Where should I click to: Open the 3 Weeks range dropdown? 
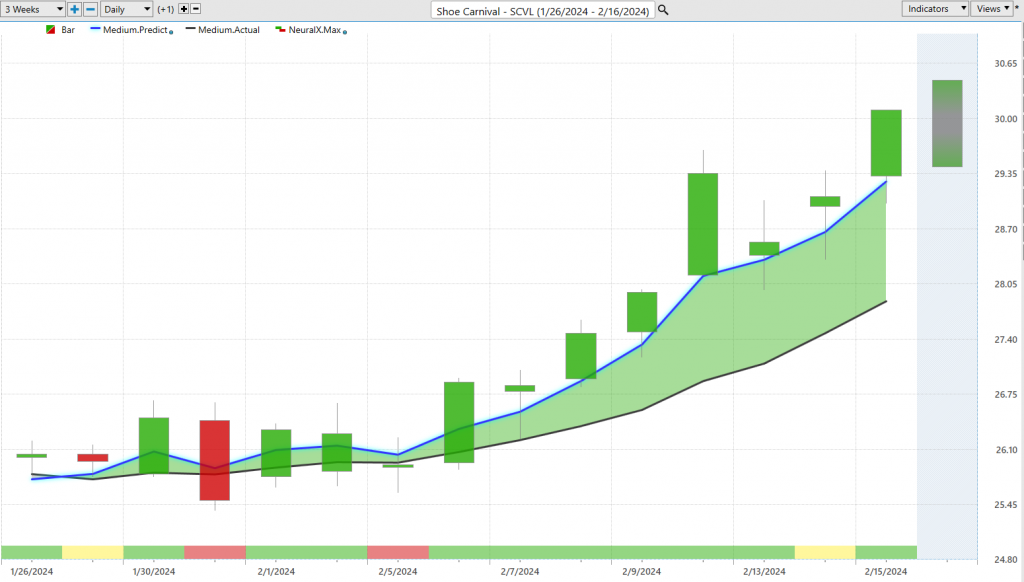point(33,9)
